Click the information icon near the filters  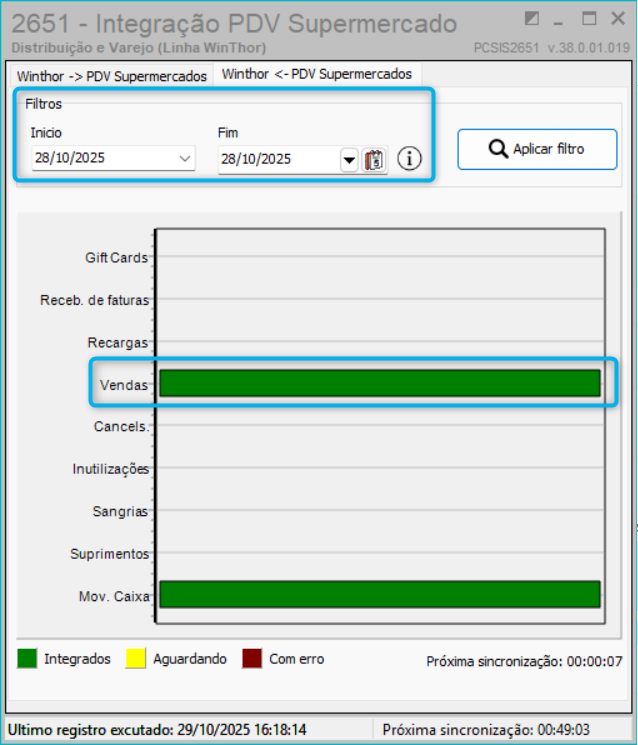409,159
